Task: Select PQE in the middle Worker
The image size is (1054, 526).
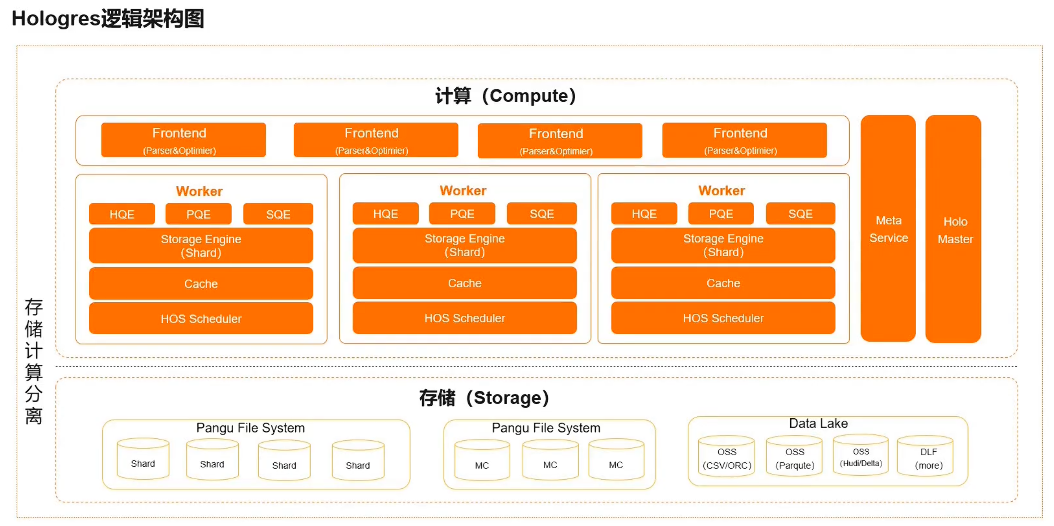Action: [x=462, y=214]
